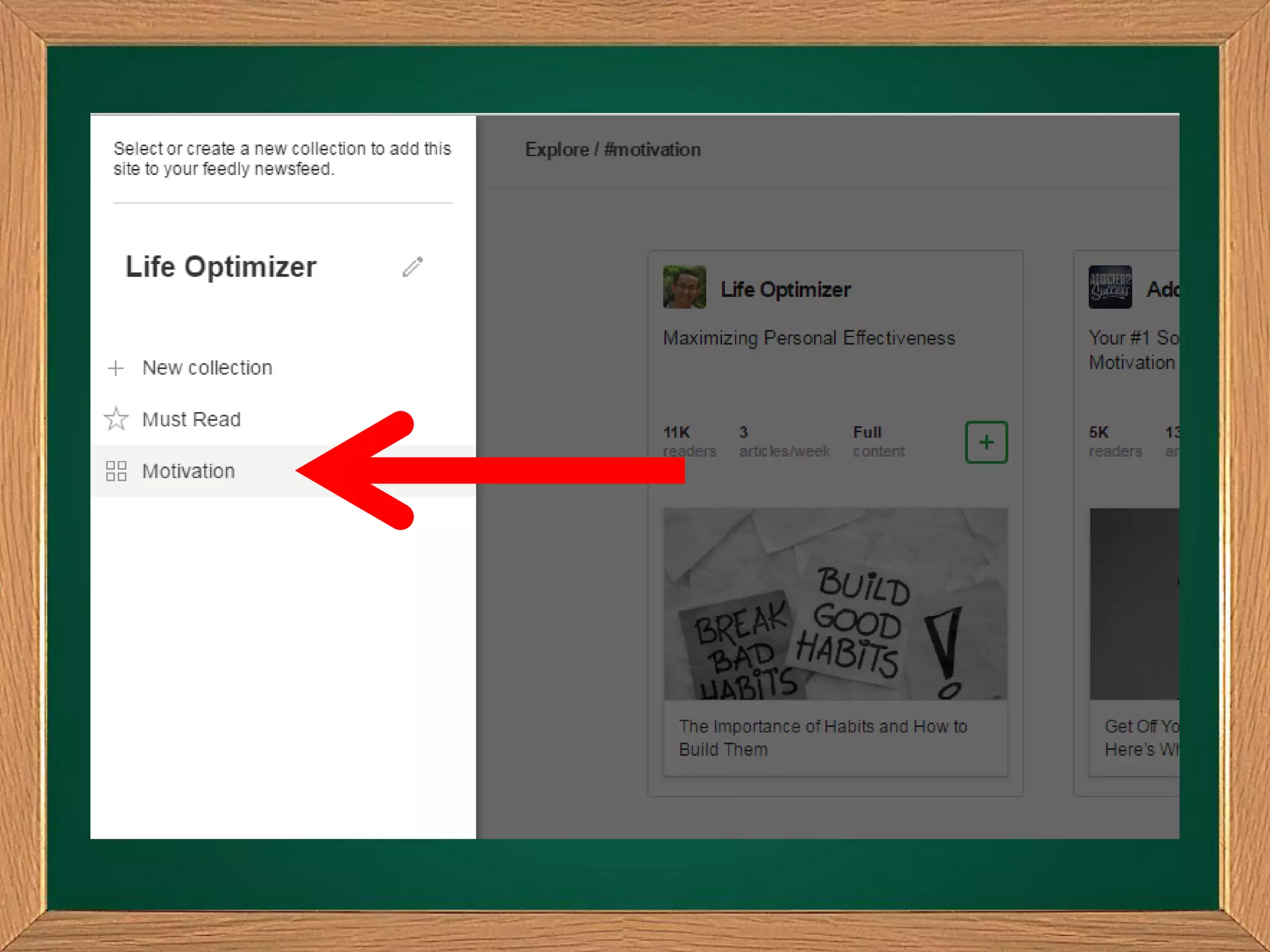Click the Addicted2Success logo icon

click(1109, 287)
